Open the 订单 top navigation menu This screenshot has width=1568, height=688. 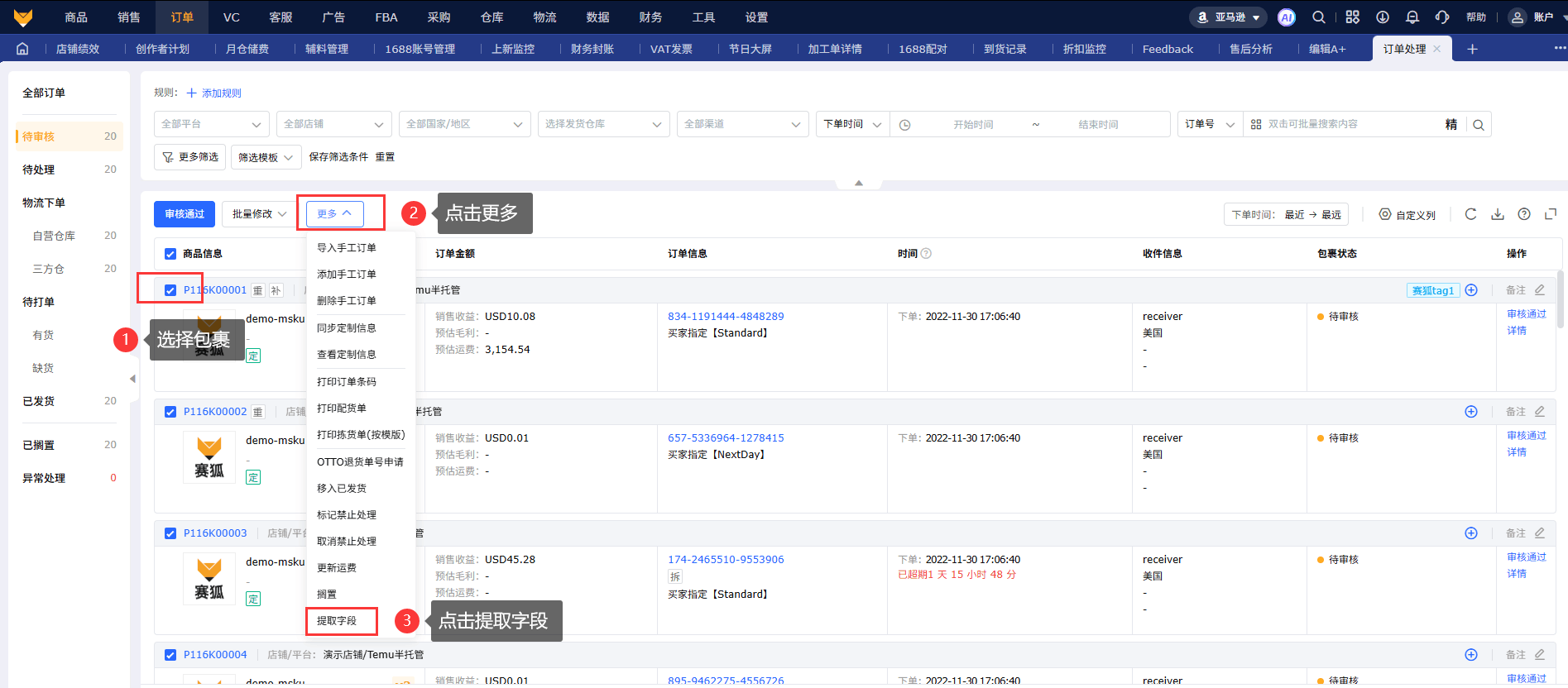[182, 17]
